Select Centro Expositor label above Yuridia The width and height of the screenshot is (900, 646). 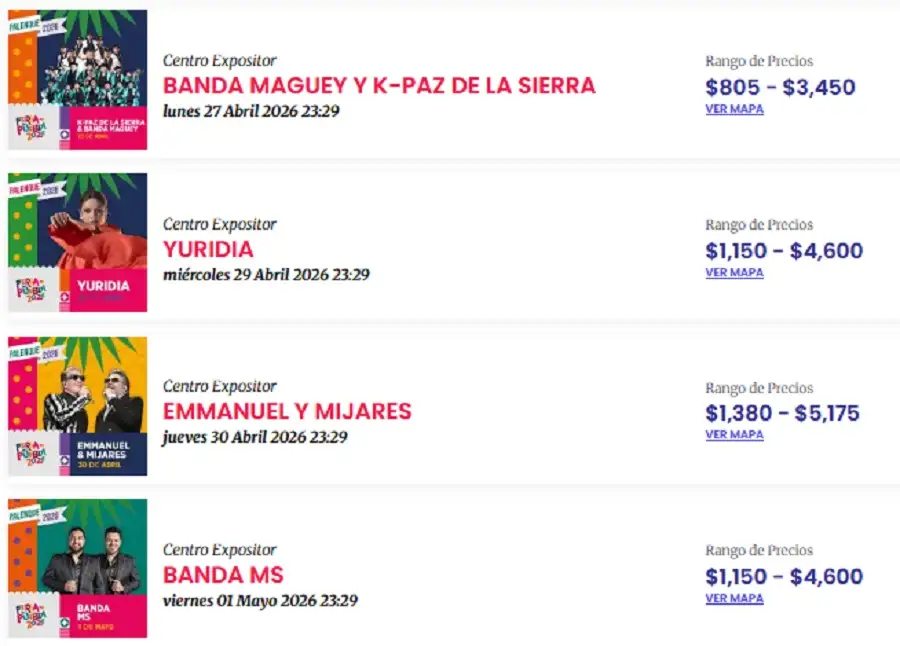tap(220, 224)
